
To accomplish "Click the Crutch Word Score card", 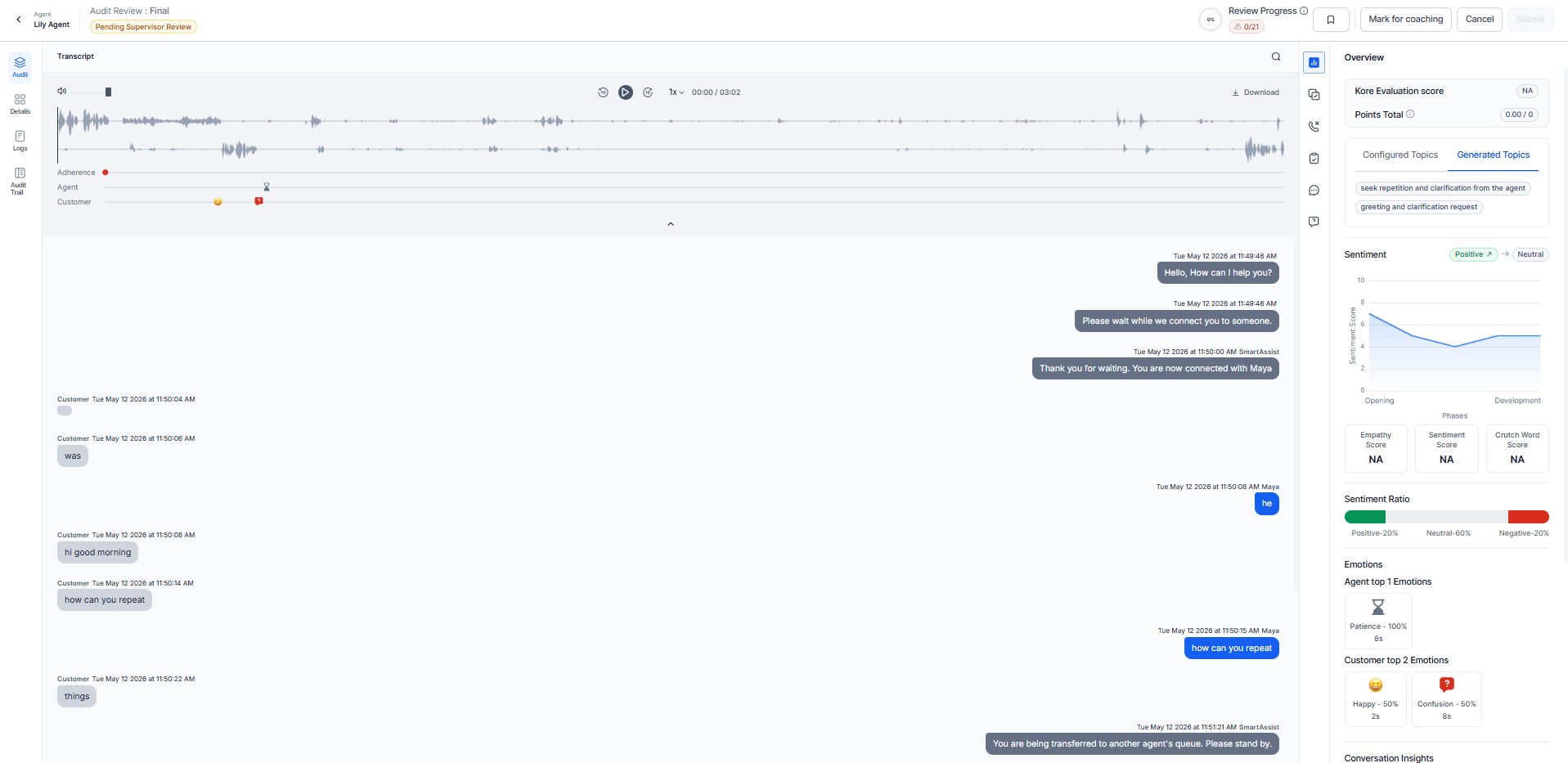I will tap(1517, 448).
